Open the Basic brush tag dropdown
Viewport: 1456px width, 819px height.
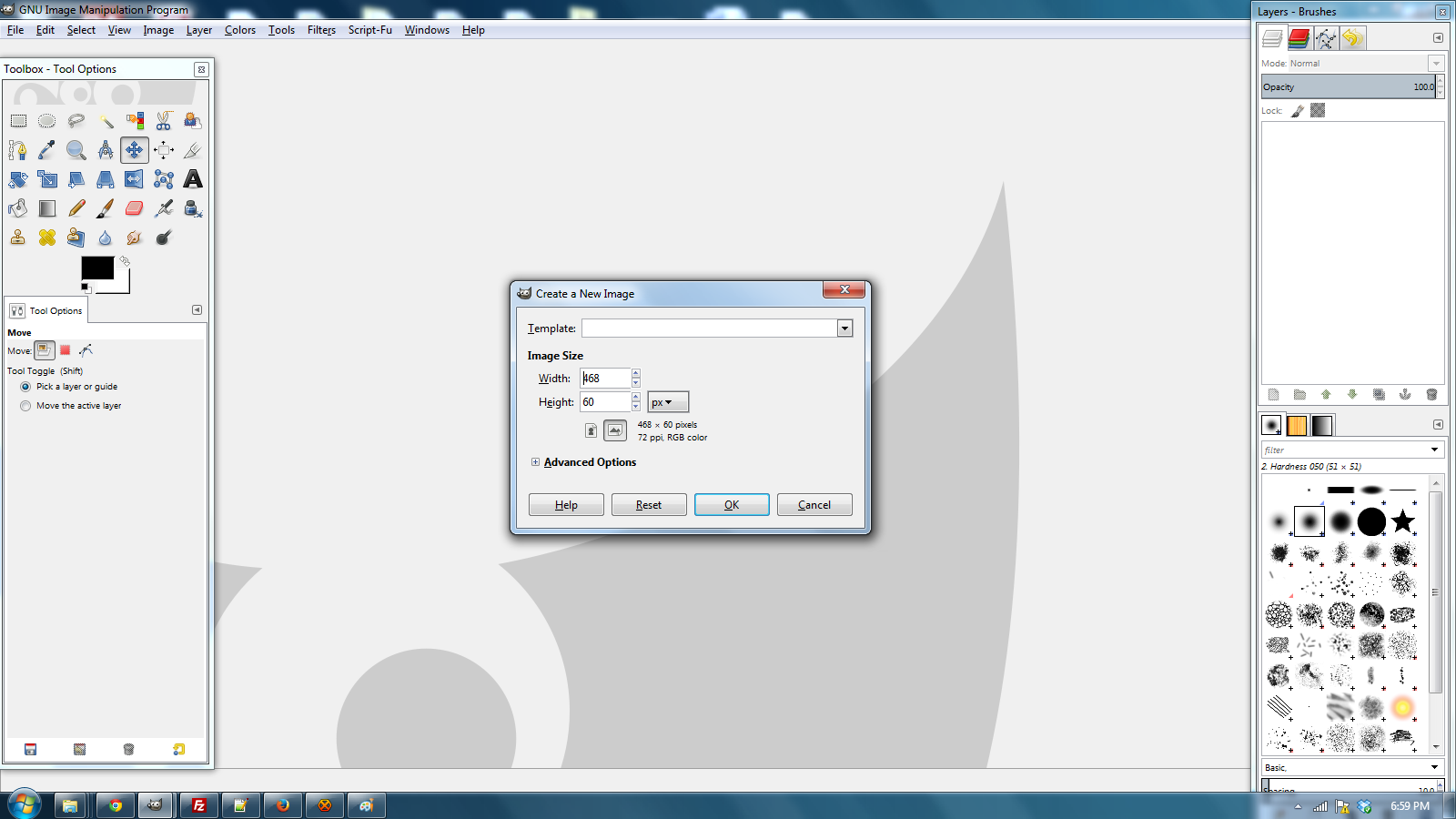pyautogui.click(x=1435, y=767)
